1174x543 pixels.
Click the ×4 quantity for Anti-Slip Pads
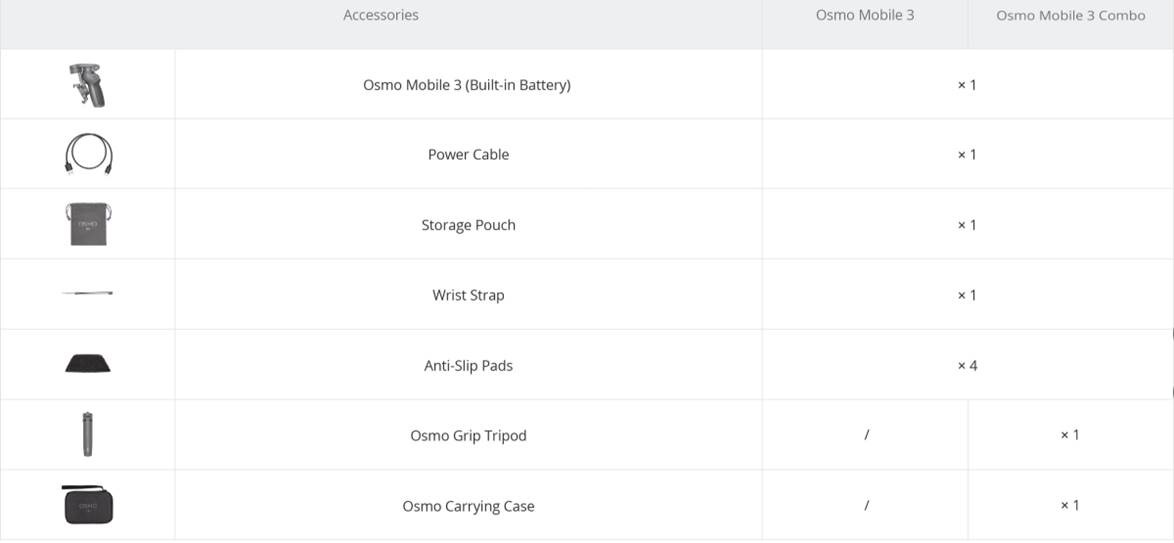point(967,366)
